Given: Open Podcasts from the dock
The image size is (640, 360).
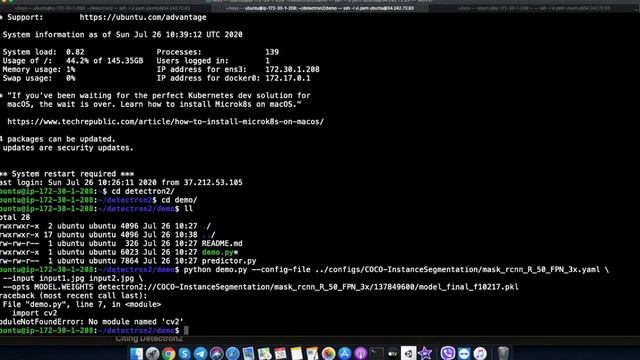Looking at the screenshot, I should point(360,353).
